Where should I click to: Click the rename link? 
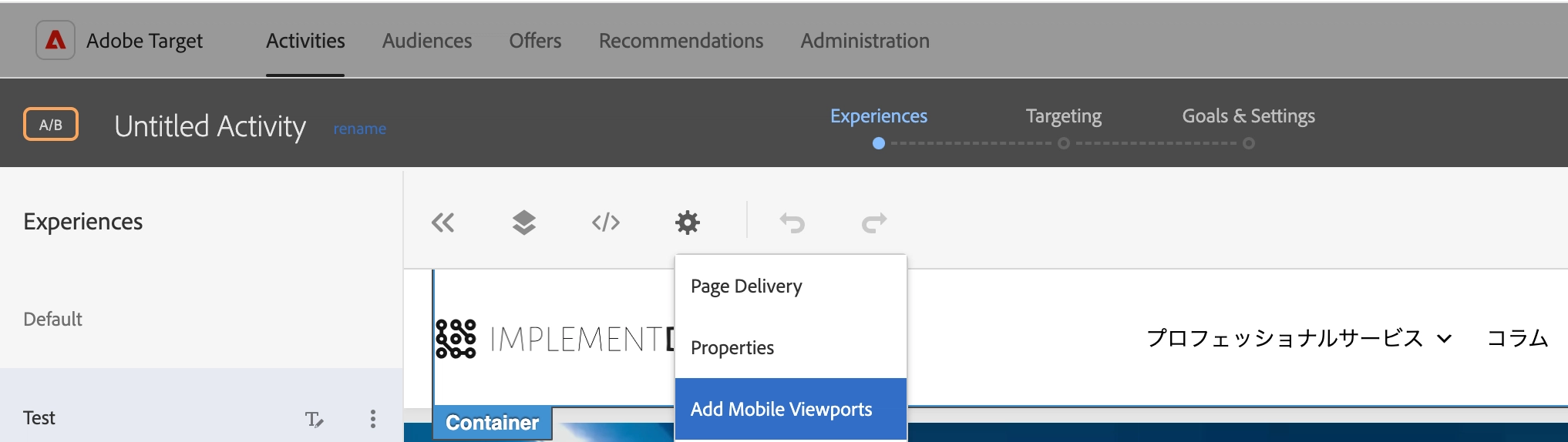coord(360,129)
